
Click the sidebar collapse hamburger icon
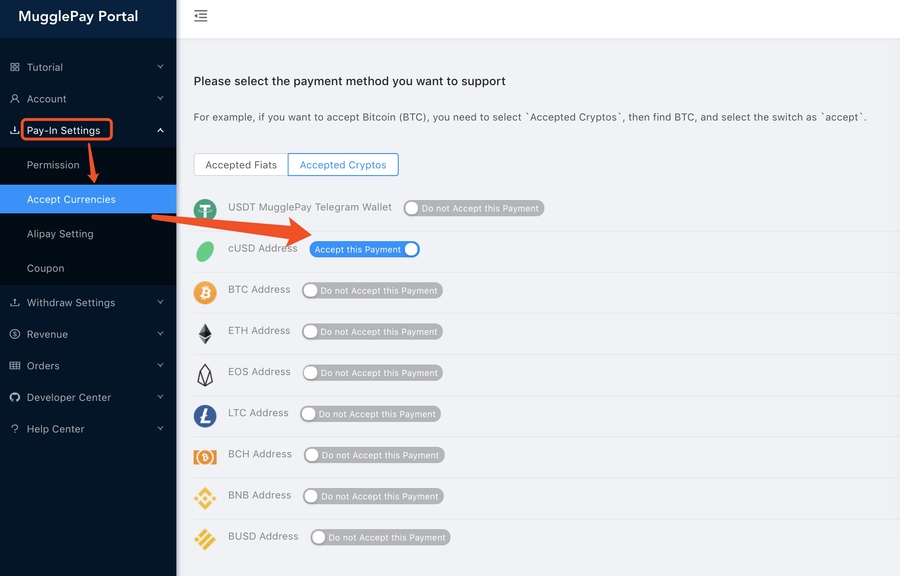click(201, 16)
